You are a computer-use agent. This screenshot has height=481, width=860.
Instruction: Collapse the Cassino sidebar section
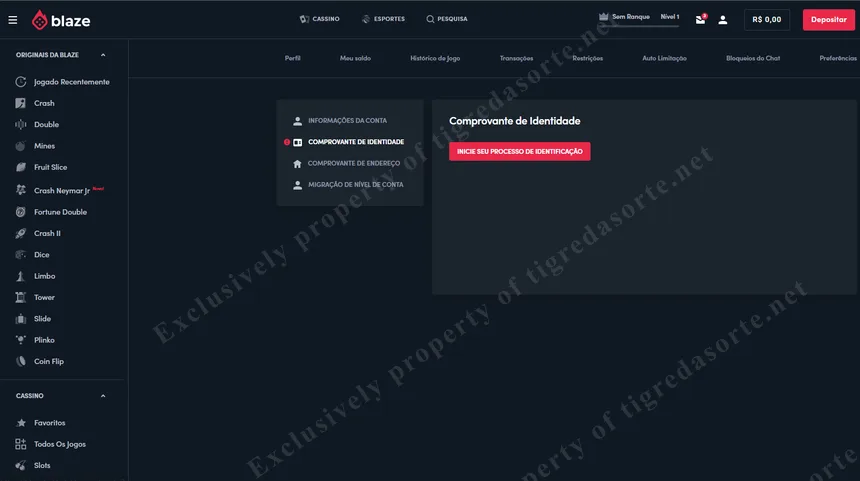[103, 396]
